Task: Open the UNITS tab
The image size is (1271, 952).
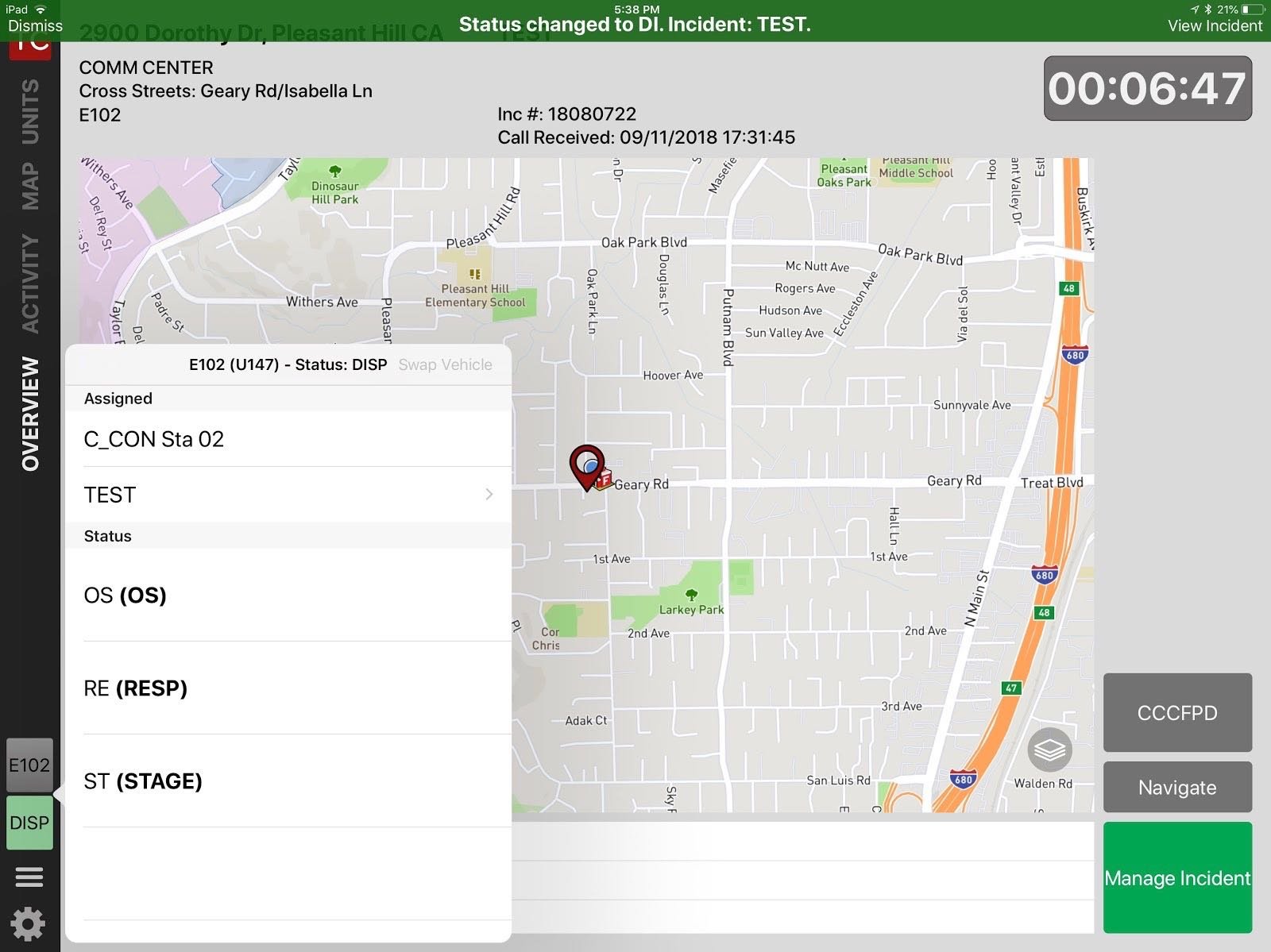Action: click(30, 111)
